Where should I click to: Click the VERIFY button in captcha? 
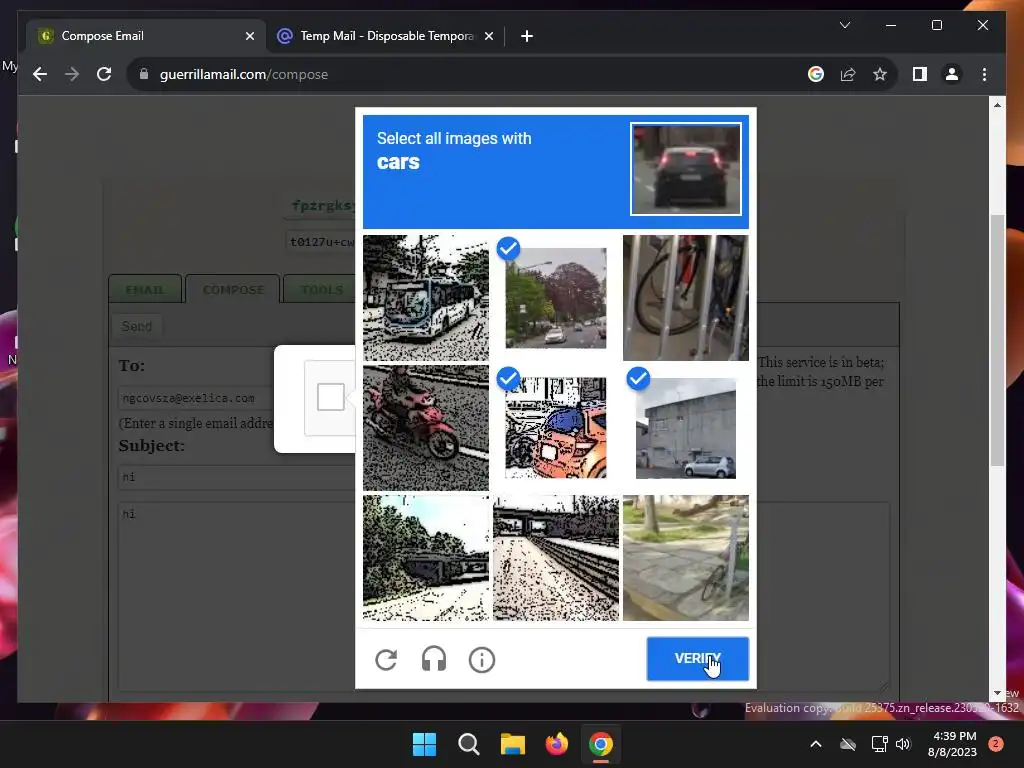coord(697,658)
